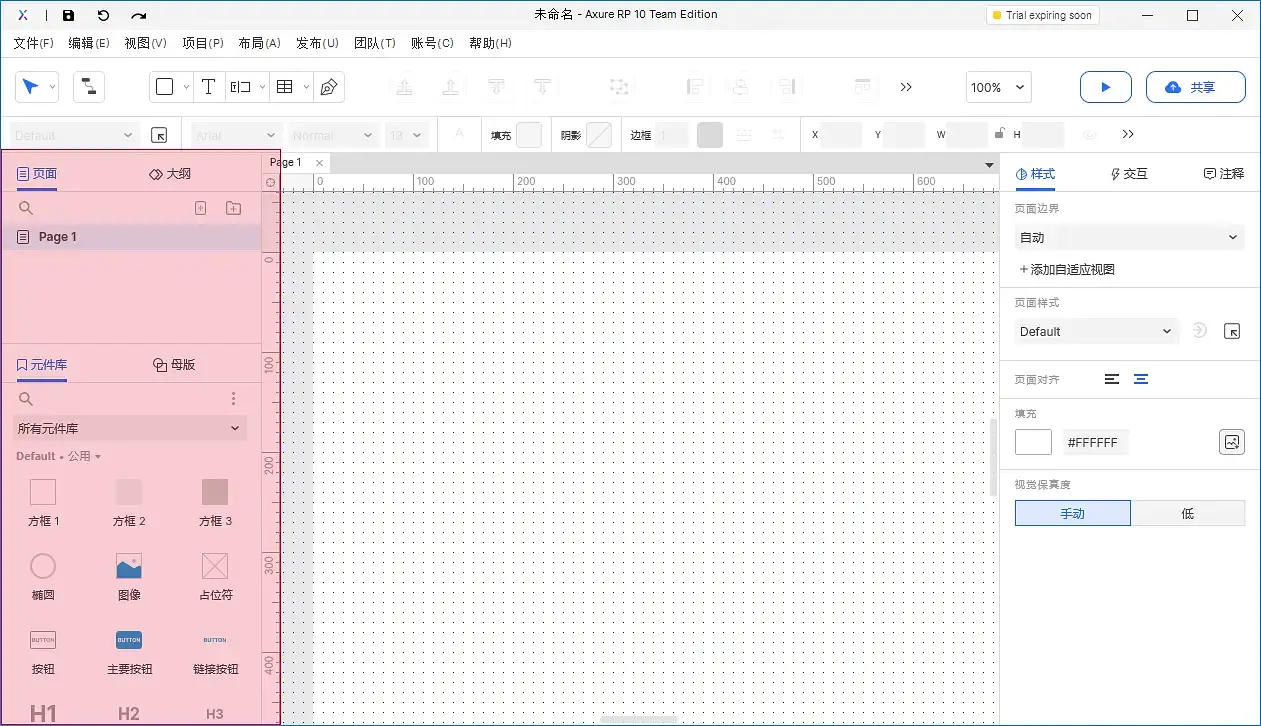
Task: Click the 共享 share button
Action: click(x=1195, y=87)
